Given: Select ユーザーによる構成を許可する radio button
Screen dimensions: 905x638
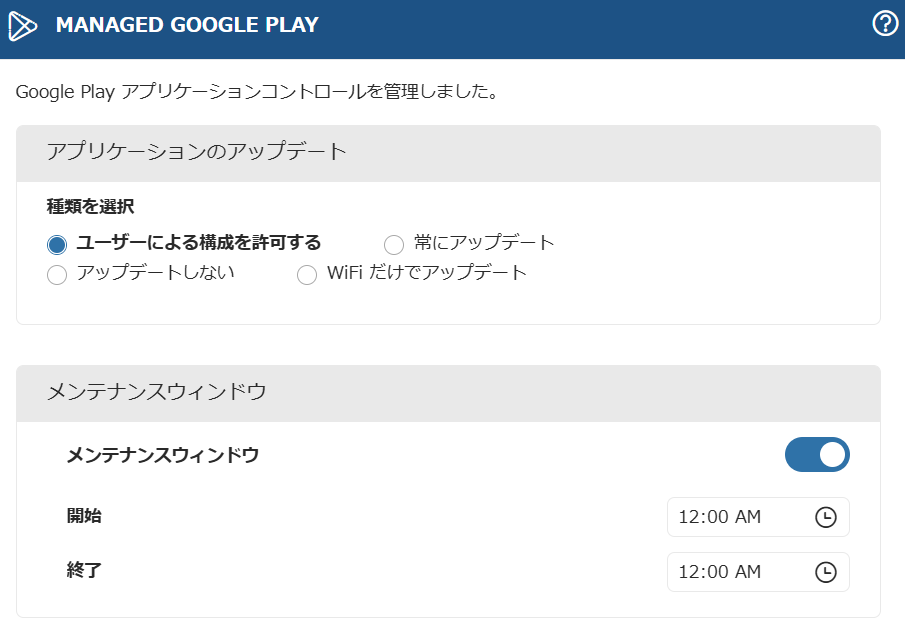Looking at the screenshot, I should point(57,244).
